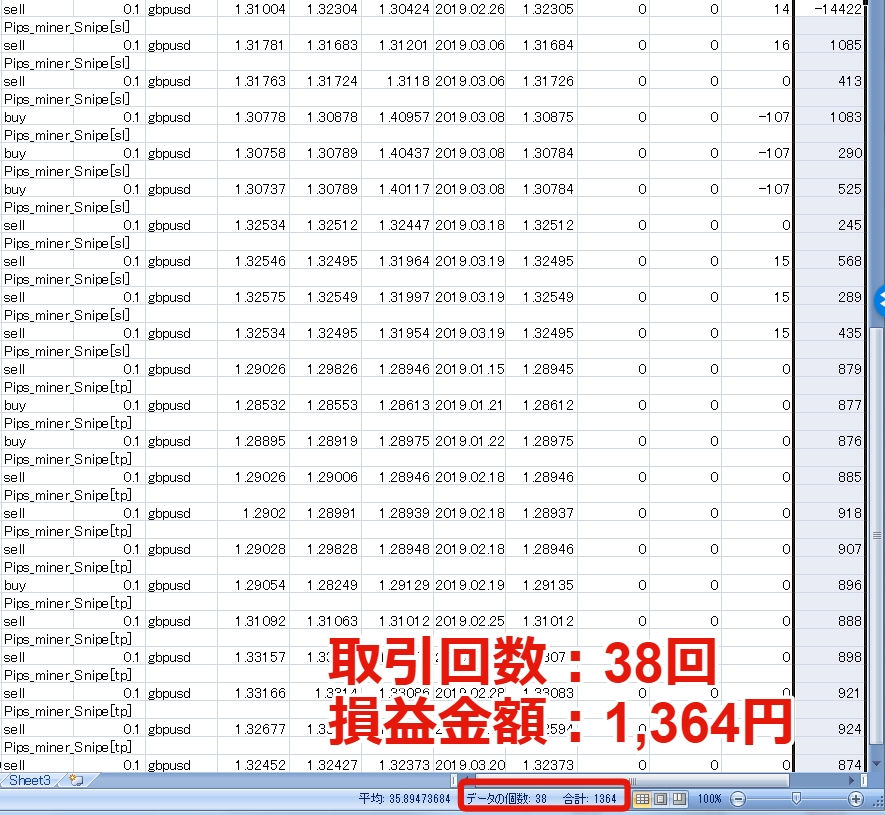Select the date cell 2019.01.15
This screenshot has width=885, height=815.
coord(468,369)
